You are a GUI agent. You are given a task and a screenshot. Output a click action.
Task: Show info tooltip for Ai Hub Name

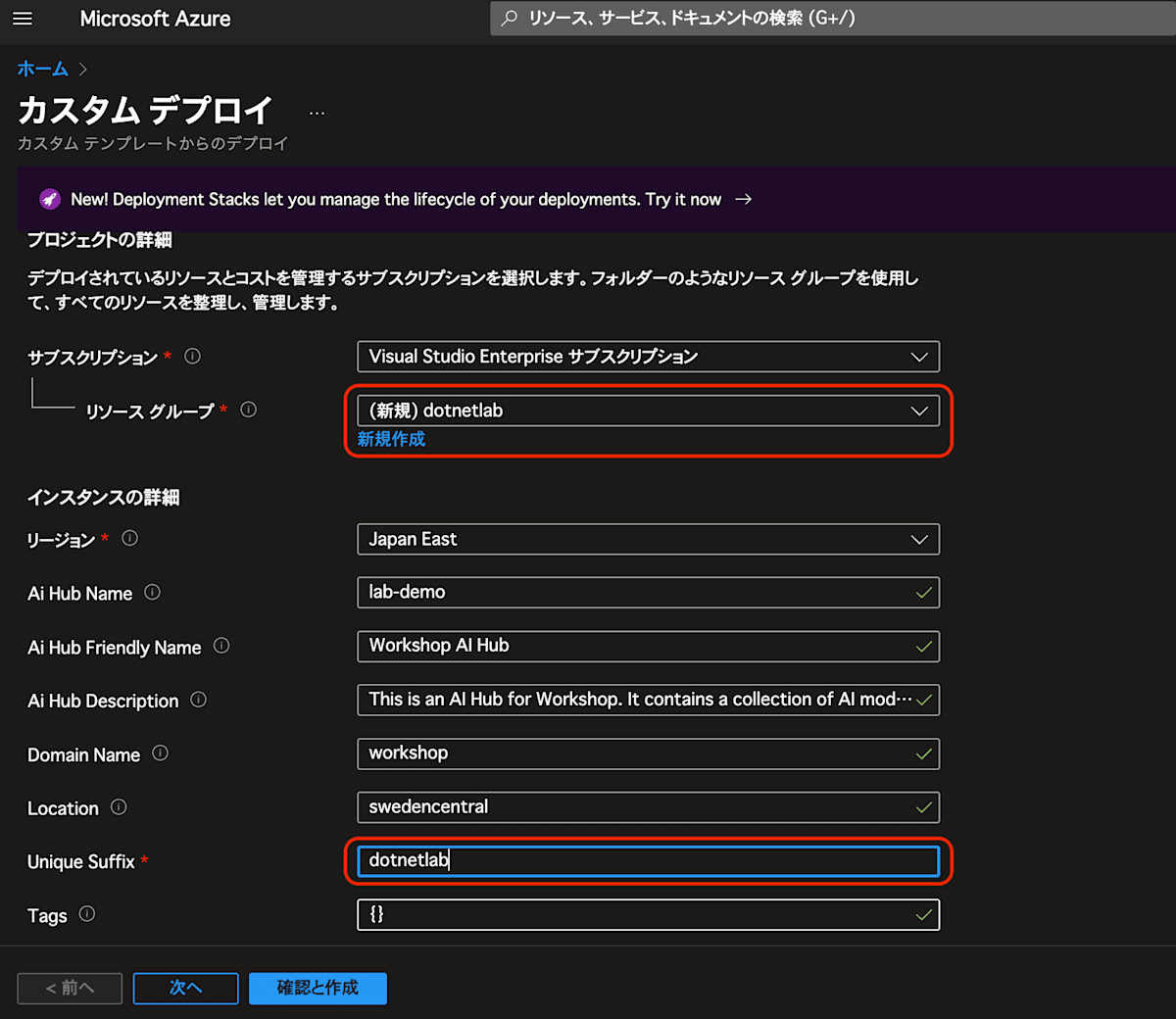[x=152, y=592]
